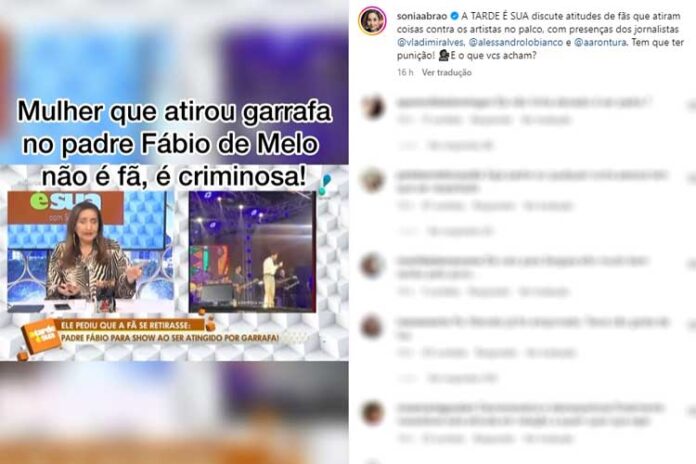Expand replies under the first comment

click(460, 145)
